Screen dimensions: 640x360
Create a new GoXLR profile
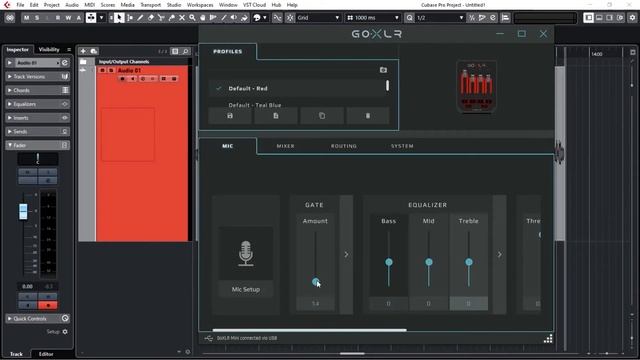(276, 116)
